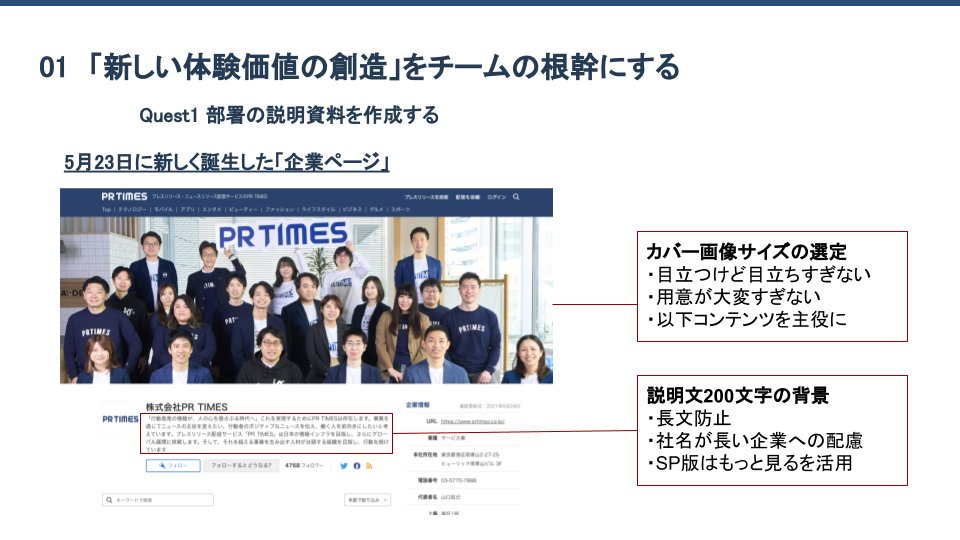Click the フォロー follow button
The image size is (960, 540).
pyautogui.click(x=173, y=466)
